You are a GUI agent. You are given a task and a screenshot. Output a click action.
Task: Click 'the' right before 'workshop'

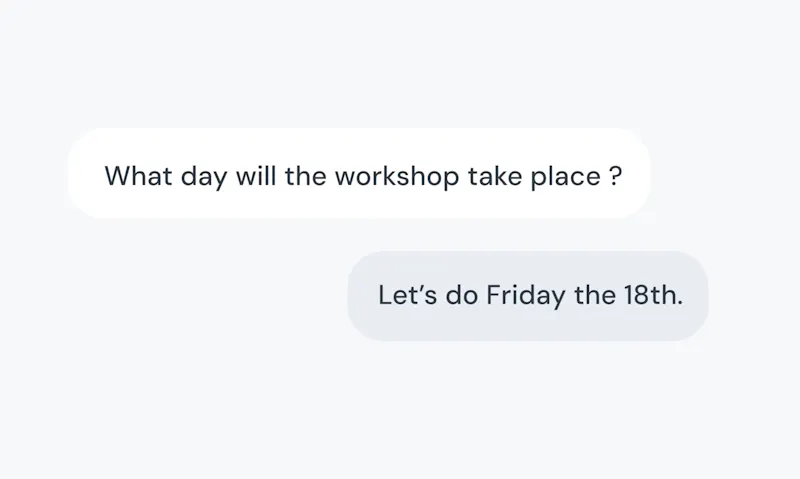click(305, 175)
